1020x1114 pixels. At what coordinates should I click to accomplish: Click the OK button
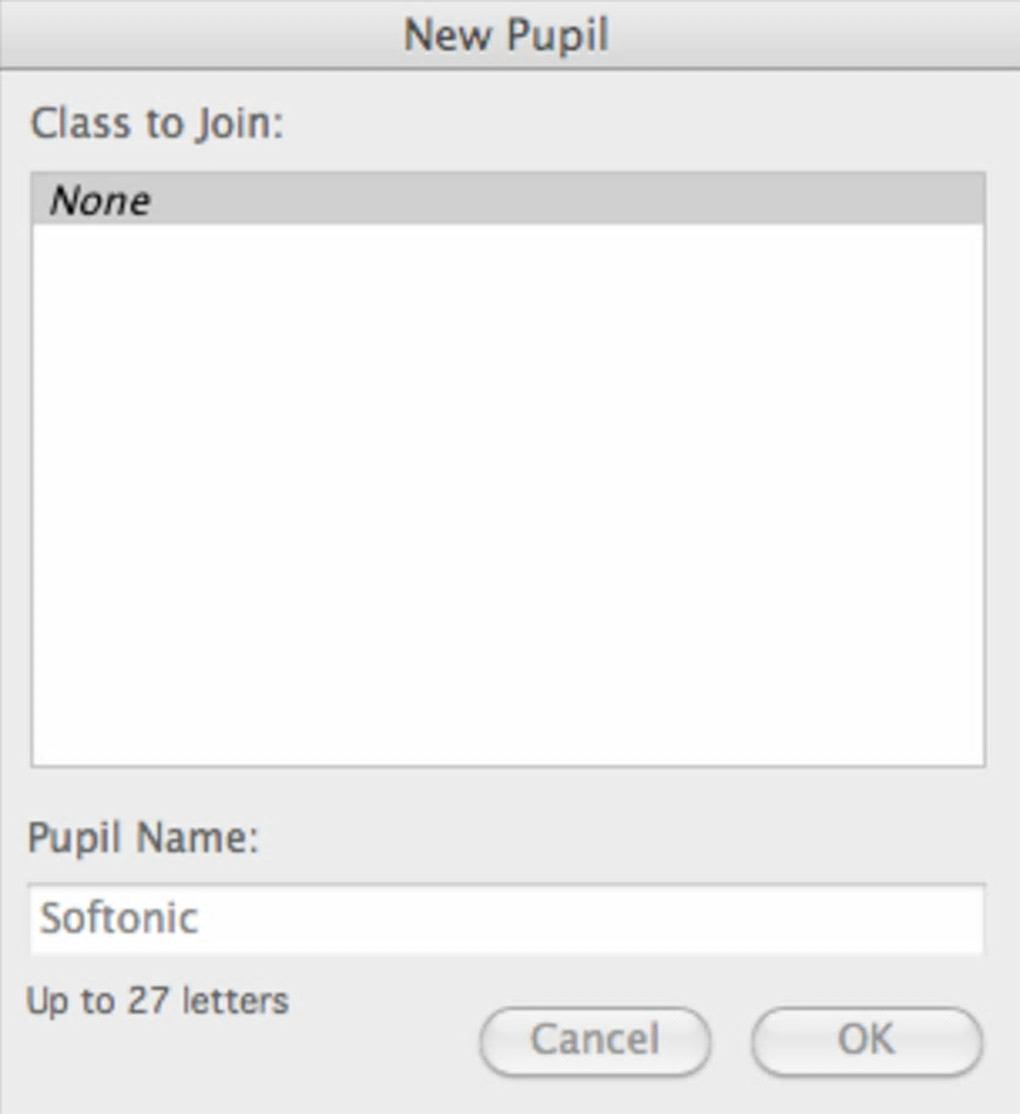pyautogui.click(x=866, y=1040)
